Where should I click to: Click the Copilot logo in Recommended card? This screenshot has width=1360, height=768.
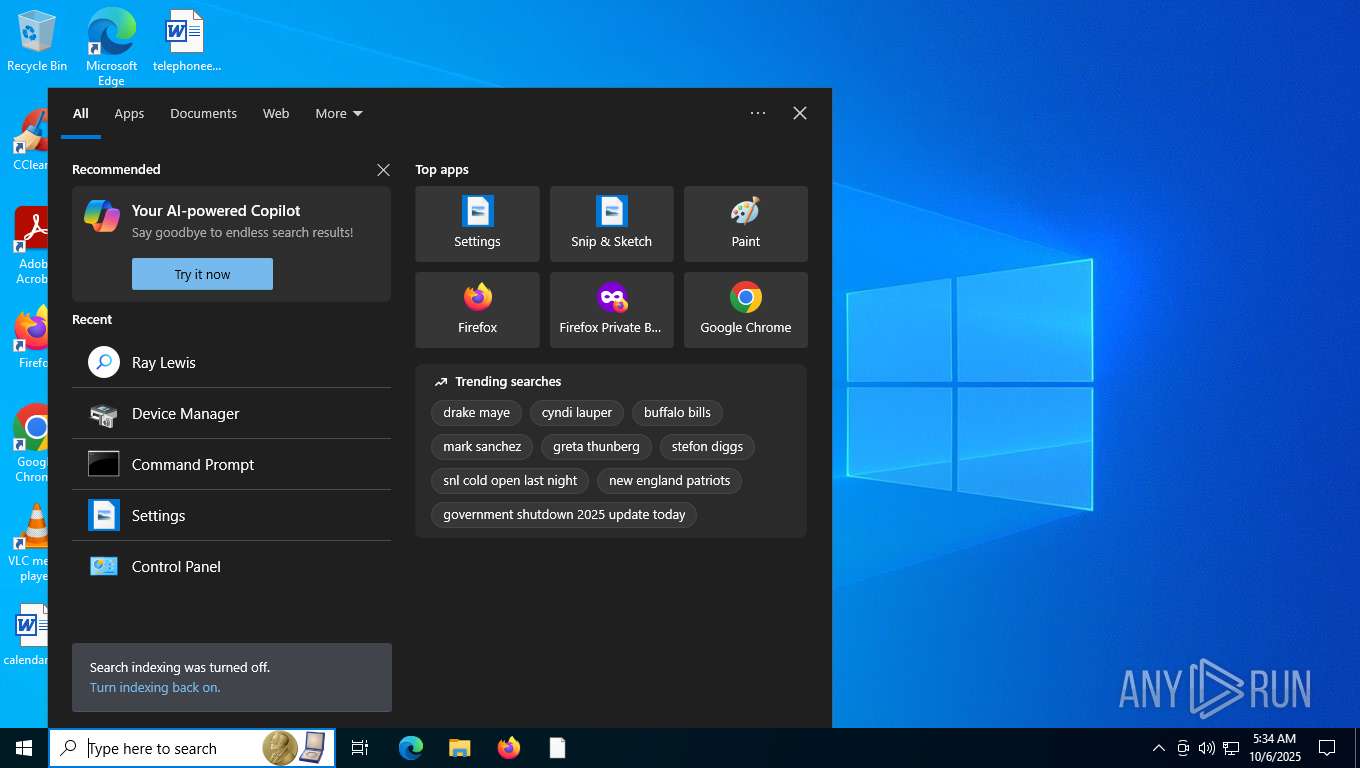point(102,215)
